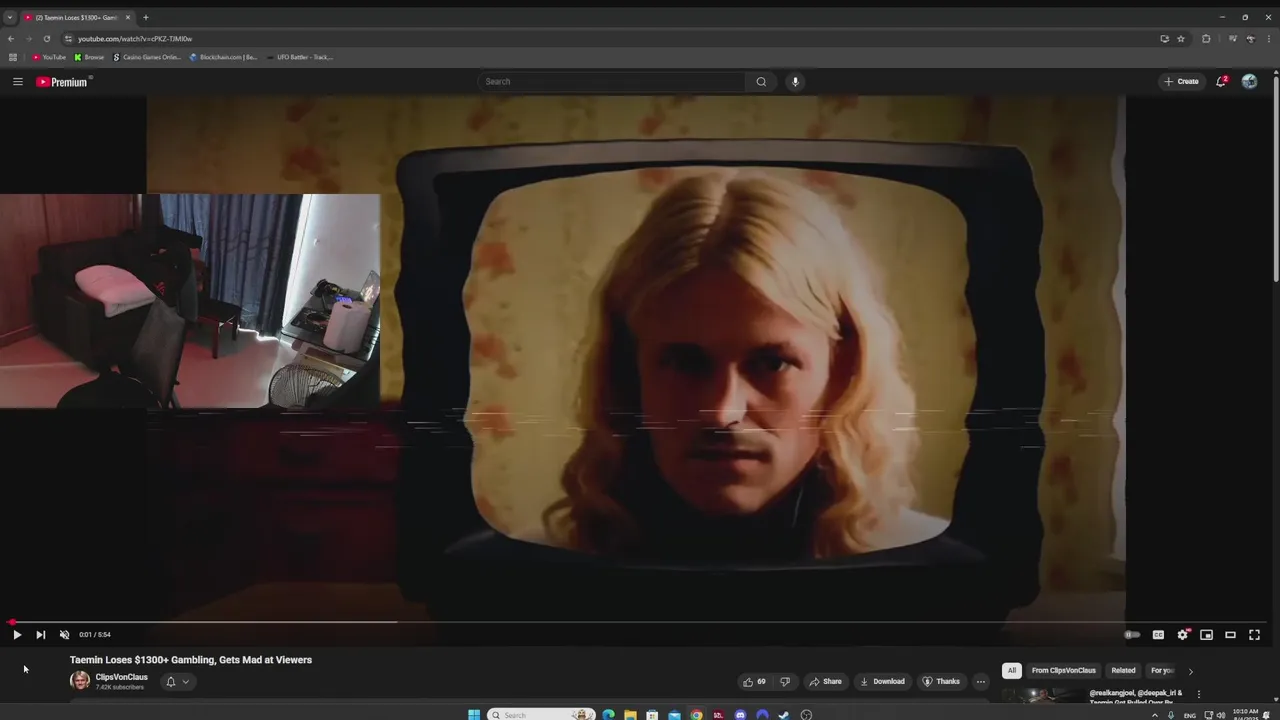Download the video
This screenshot has height=720, width=1280.
point(882,682)
